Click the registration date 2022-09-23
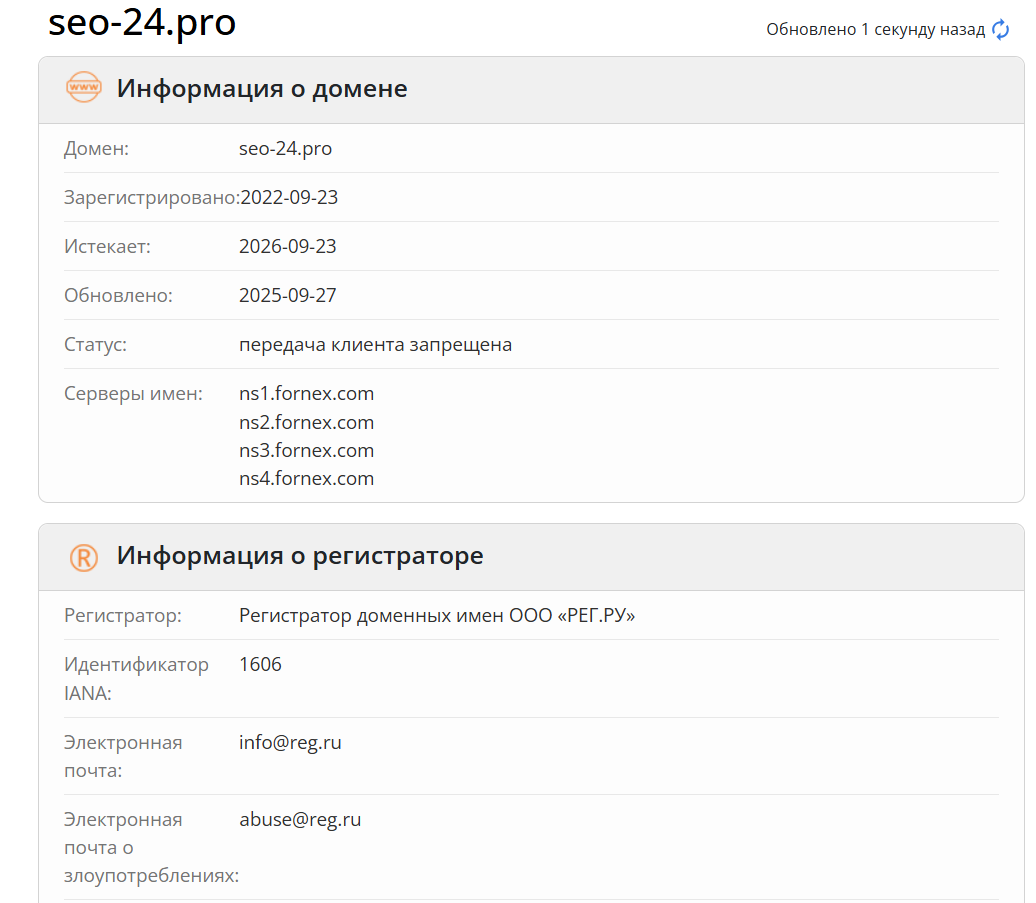 [289, 198]
